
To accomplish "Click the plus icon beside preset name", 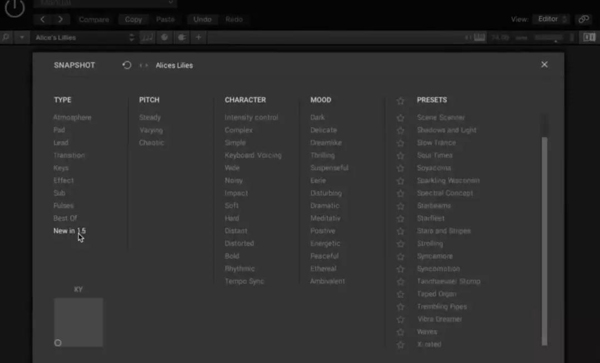I will click(x=198, y=37).
